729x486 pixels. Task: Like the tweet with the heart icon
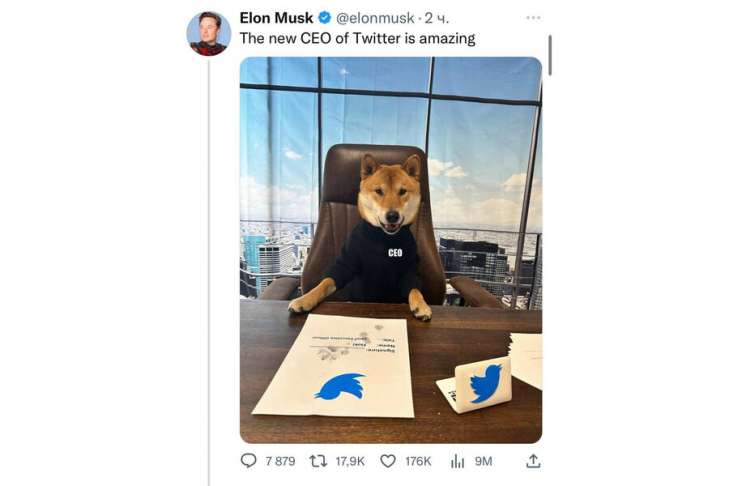388,460
